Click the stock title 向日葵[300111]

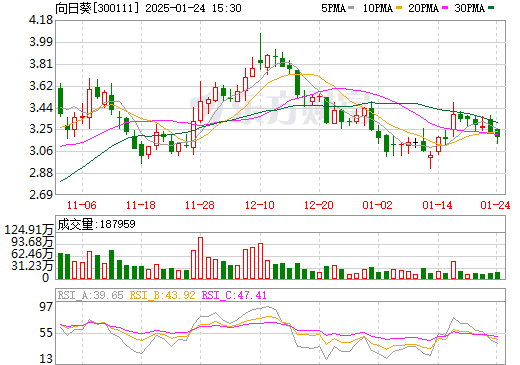coord(97,8)
